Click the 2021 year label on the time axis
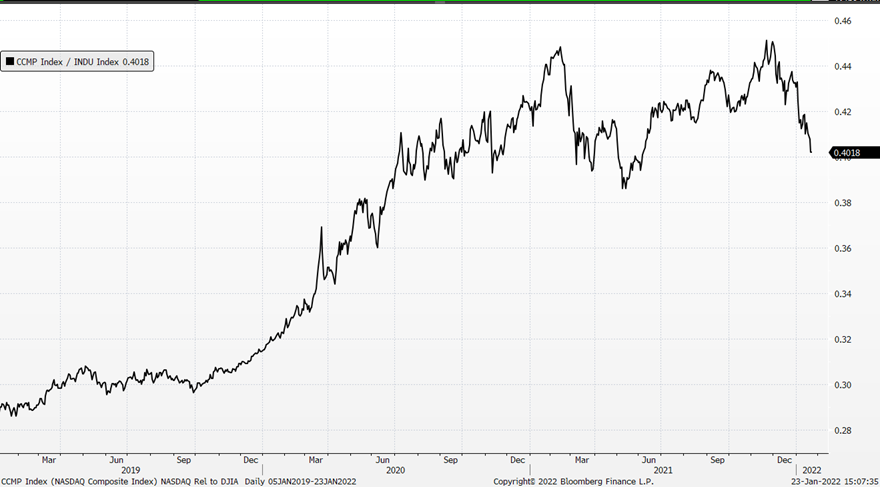Image resolution: width=880 pixels, height=487 pixels. [x=663, y=470]
